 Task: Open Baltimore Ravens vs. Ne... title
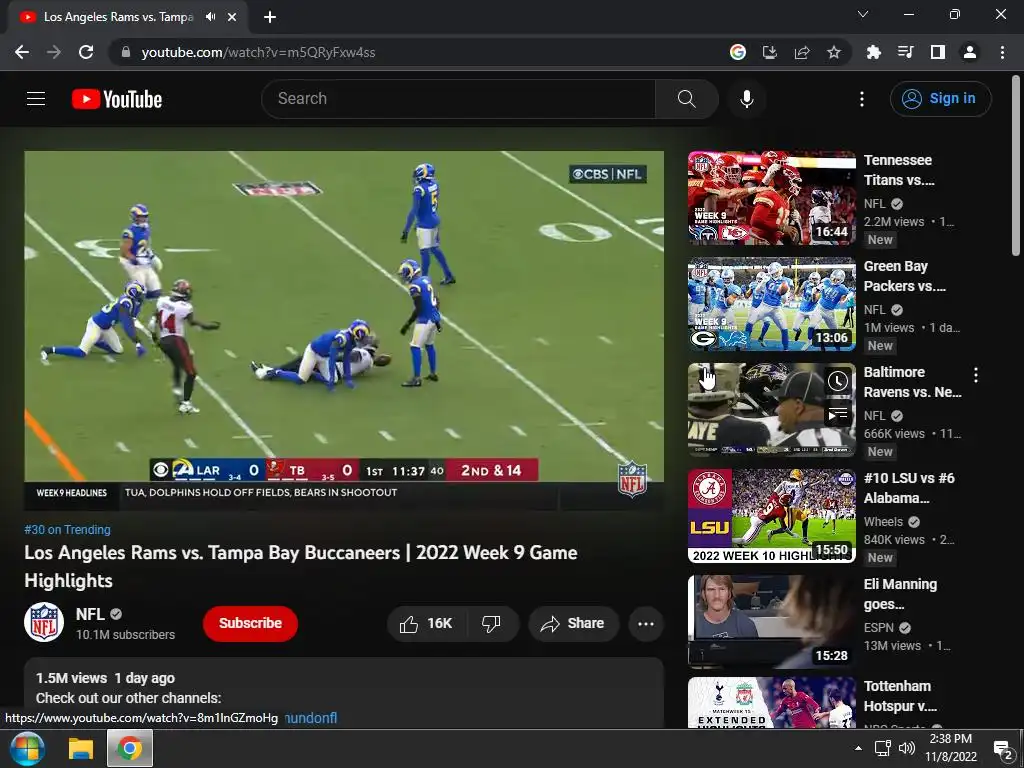tap(912, 382)
